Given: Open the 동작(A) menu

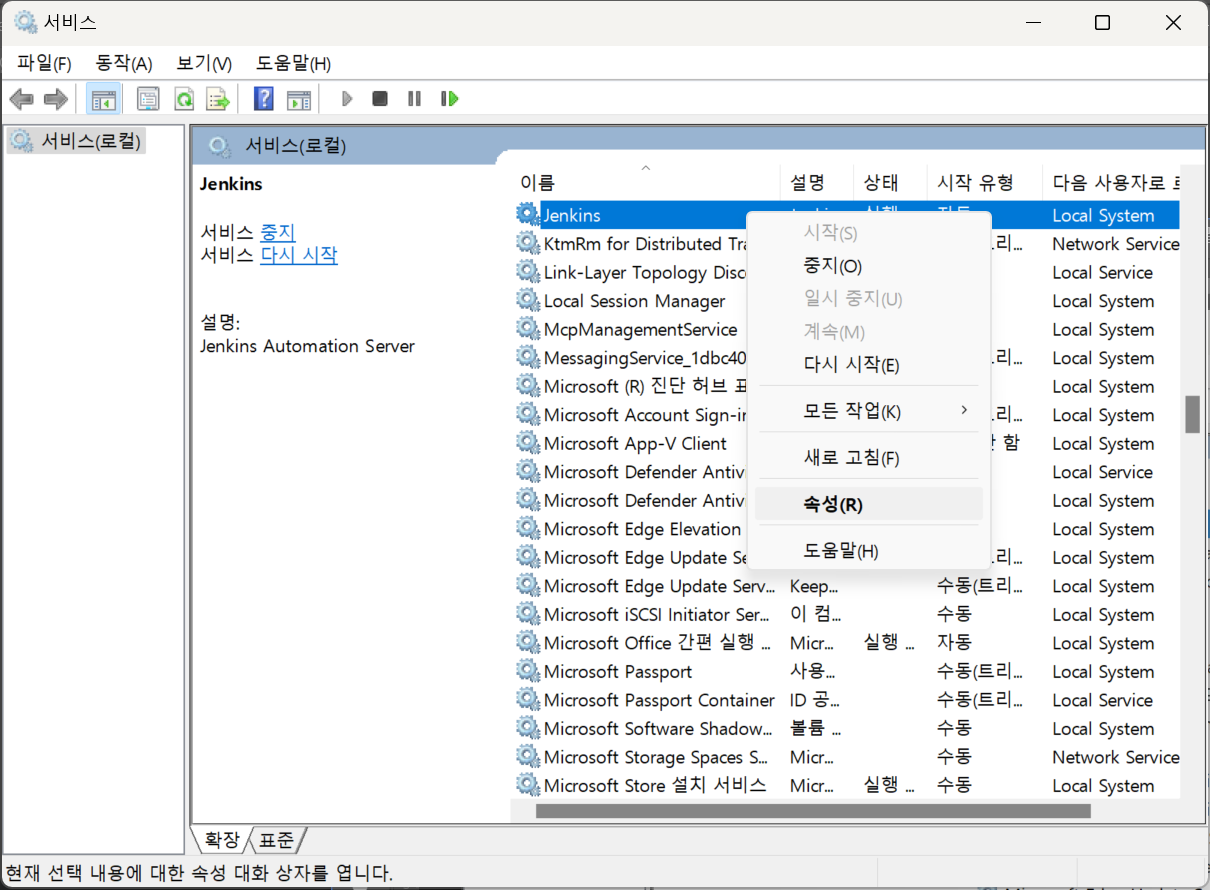Looking at the screenshot, I should (124, 64).
